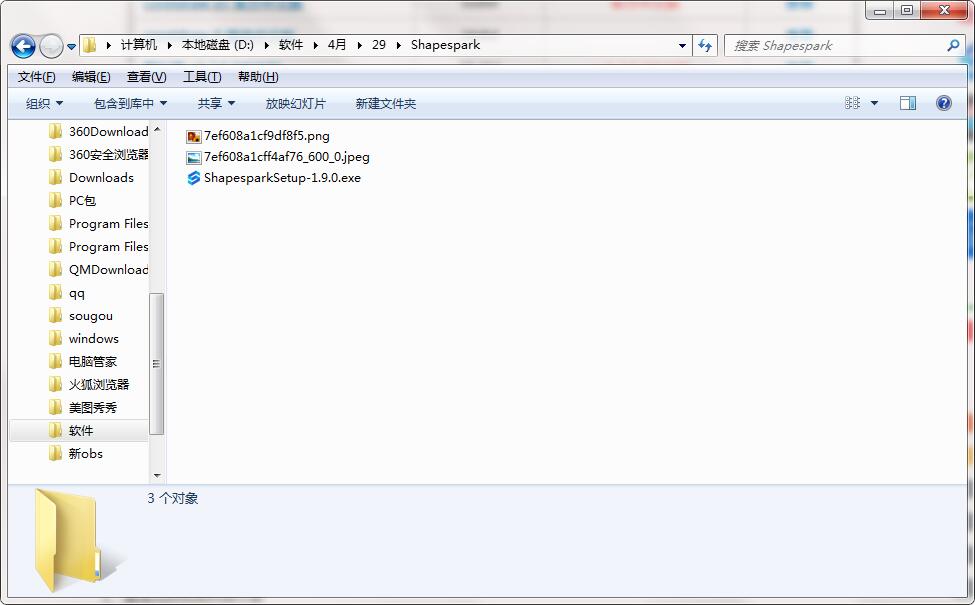The image size is (975, 605).
Task: Open the 帮助(H) menu
Action: pyautogui.click(x=258, y=76)
